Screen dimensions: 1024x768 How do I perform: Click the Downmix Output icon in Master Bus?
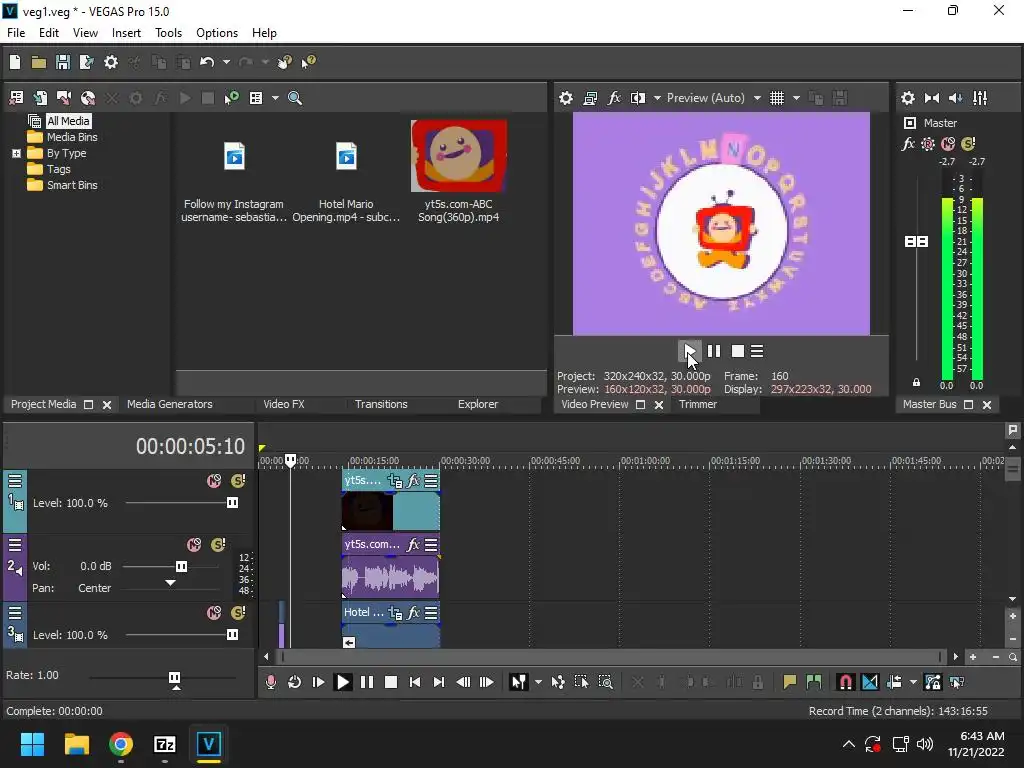point(932,98)
